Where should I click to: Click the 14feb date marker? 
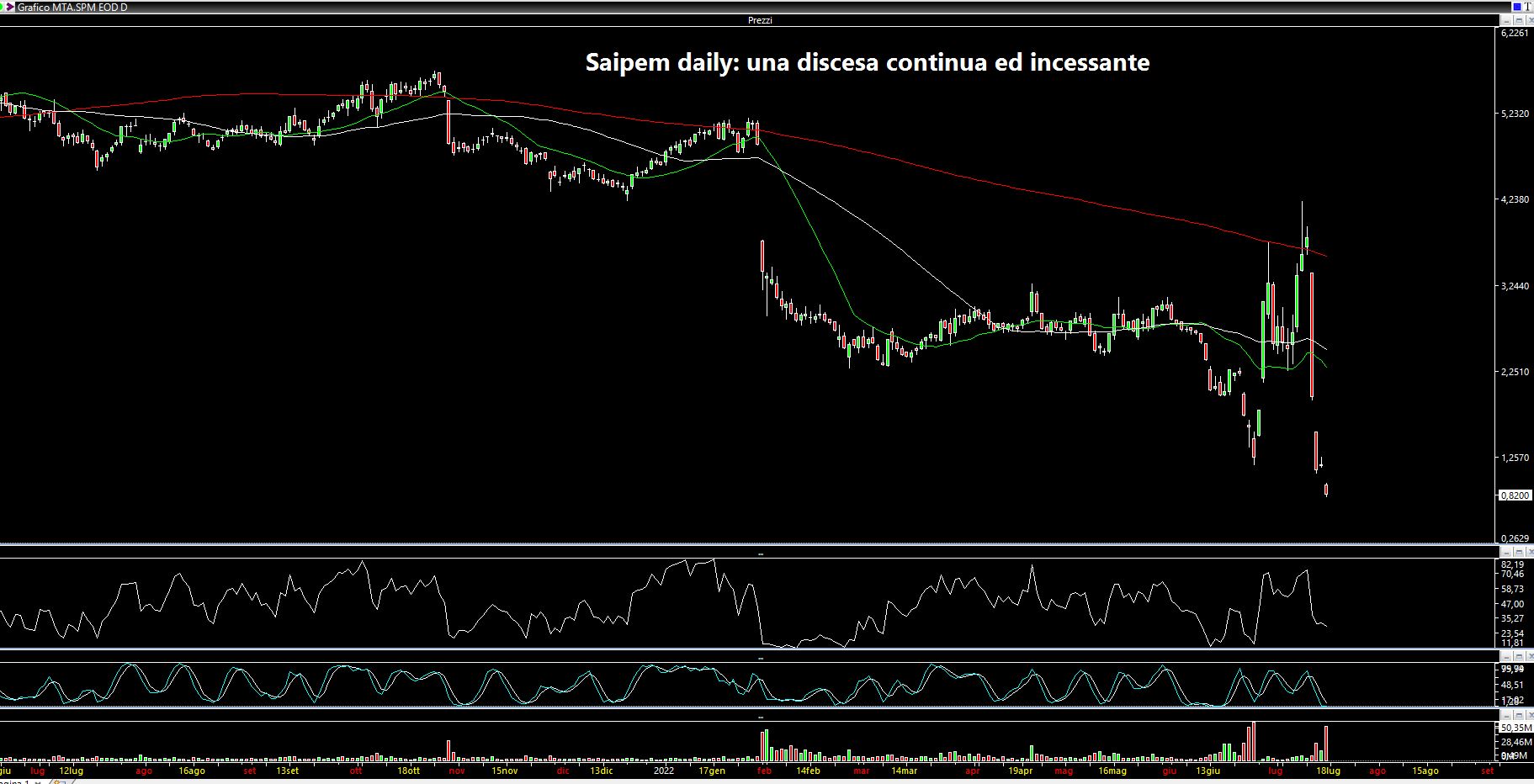pos(807,771)
